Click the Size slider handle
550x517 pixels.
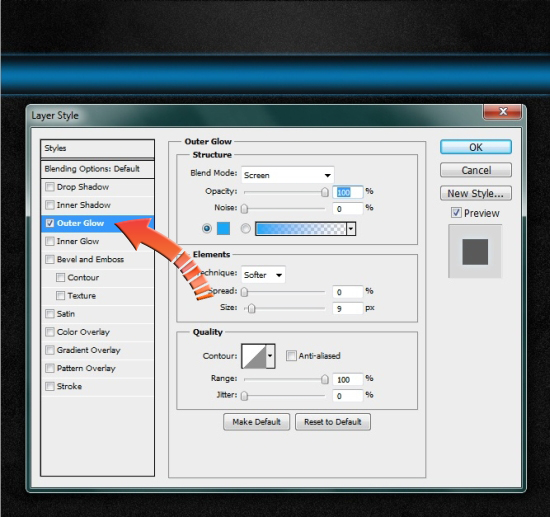click(251, 308)
